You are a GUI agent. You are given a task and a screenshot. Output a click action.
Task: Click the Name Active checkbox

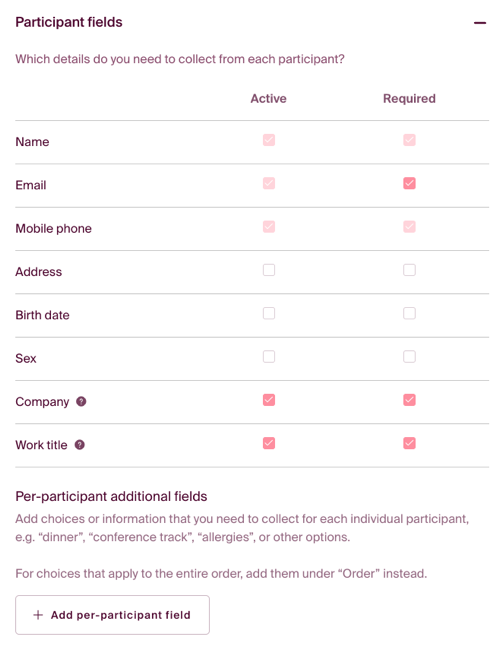[269, 140]
